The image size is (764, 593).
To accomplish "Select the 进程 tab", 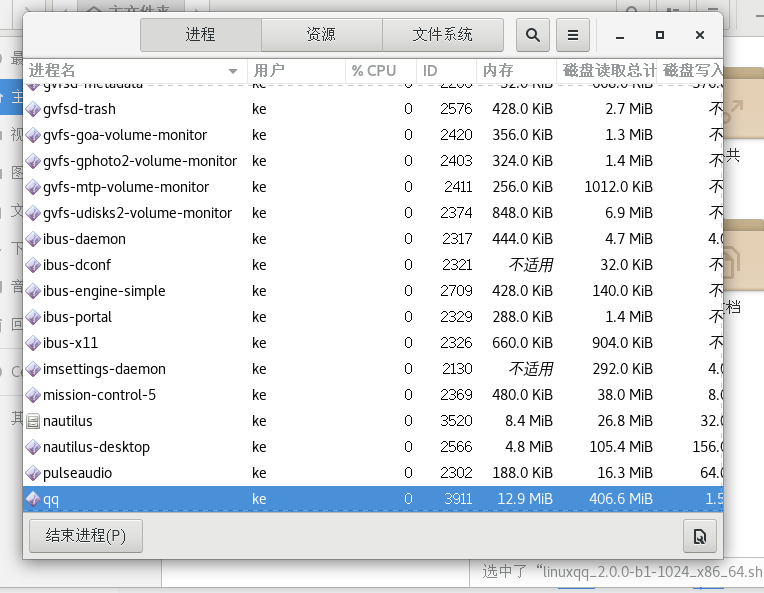I will pyautogui.click(x=200, y=35).
